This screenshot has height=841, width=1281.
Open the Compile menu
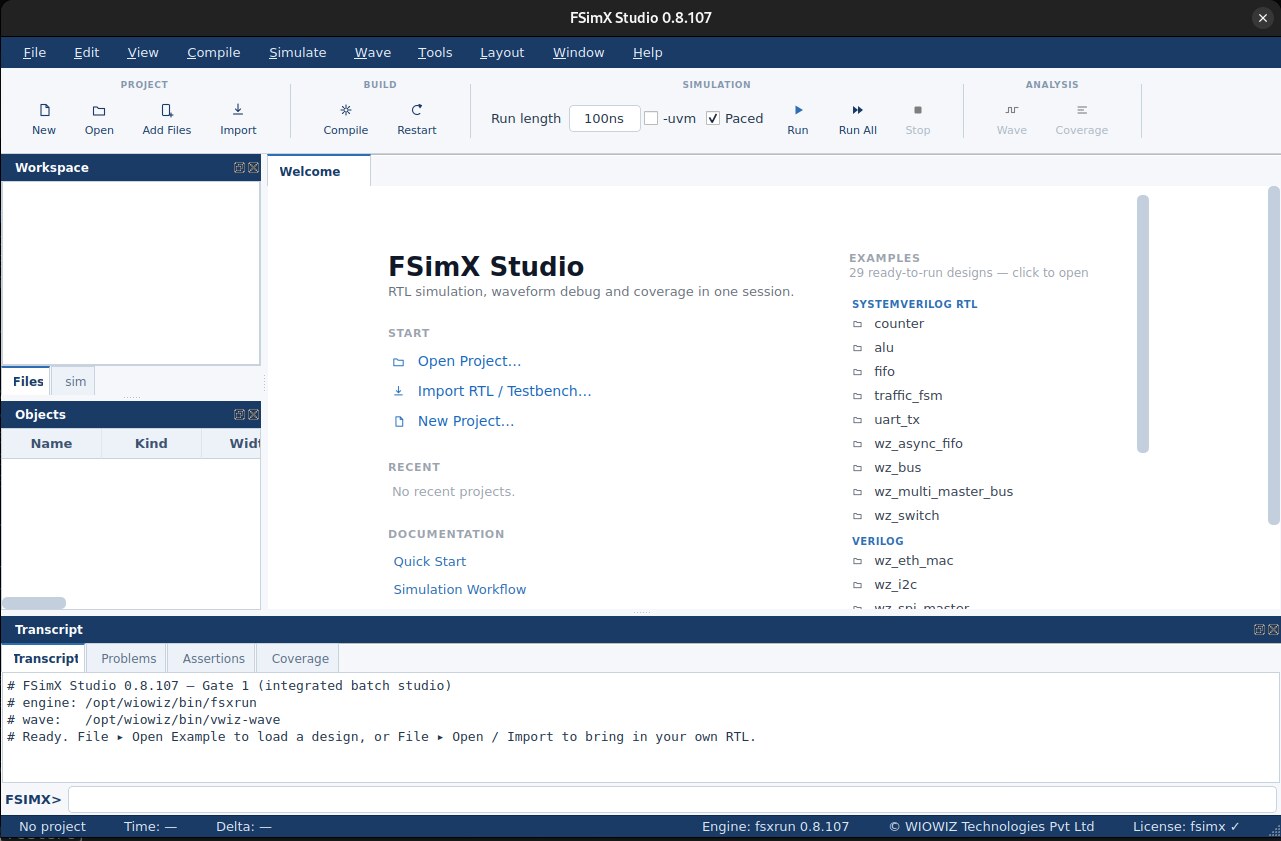click(213, 52)
